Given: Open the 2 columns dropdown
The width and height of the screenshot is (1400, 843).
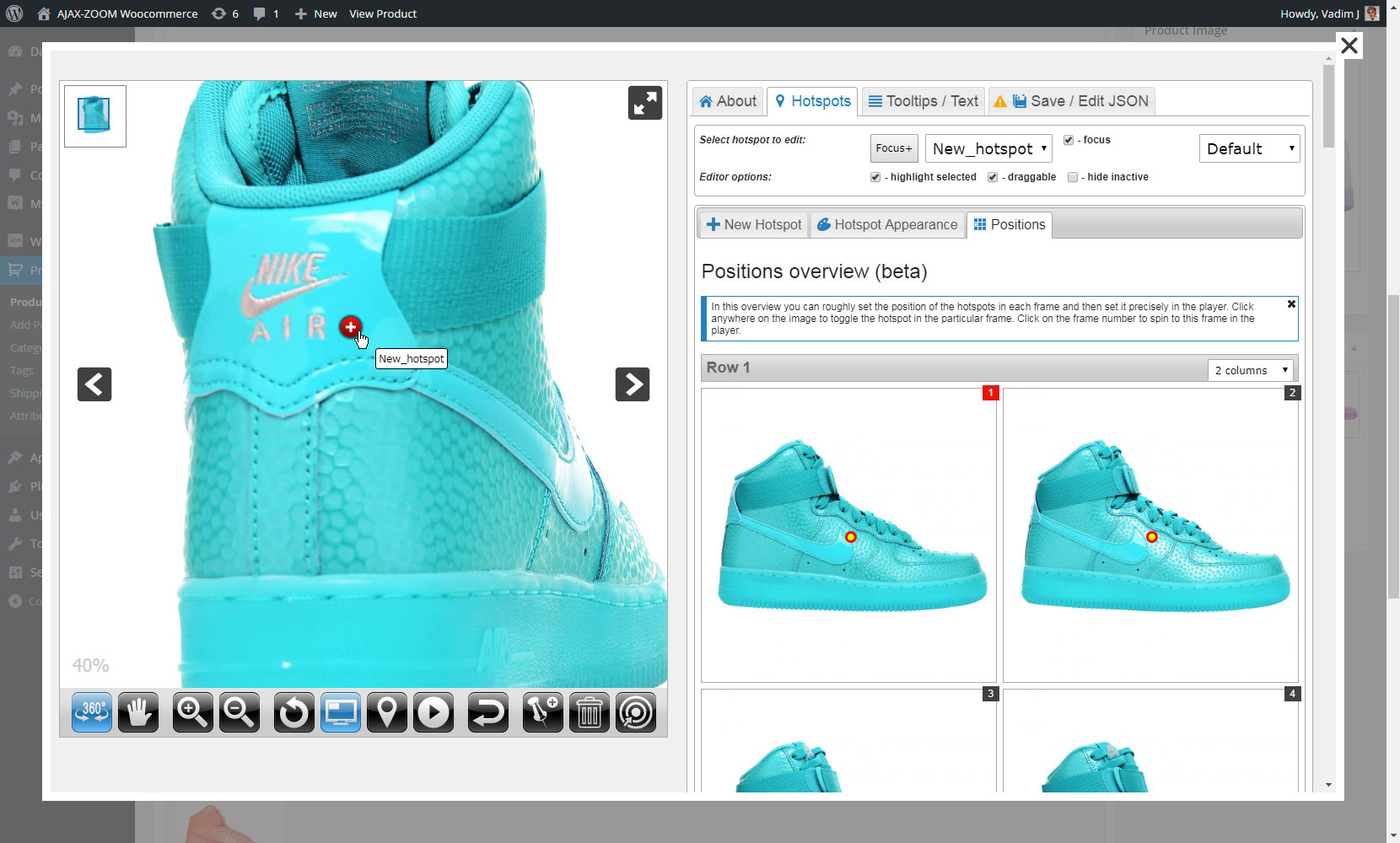Looking at the screenshot, I should (1251, 370).
